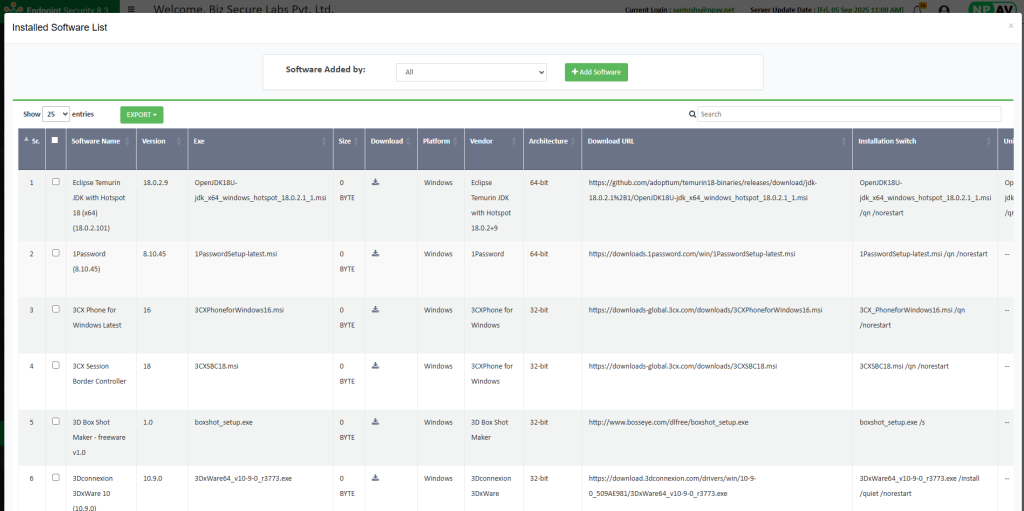The height and width of the screenshot is (511, 1024).
Task: Sort table by Software Name column
Action: pyautogui.click(x=96, y=141)
